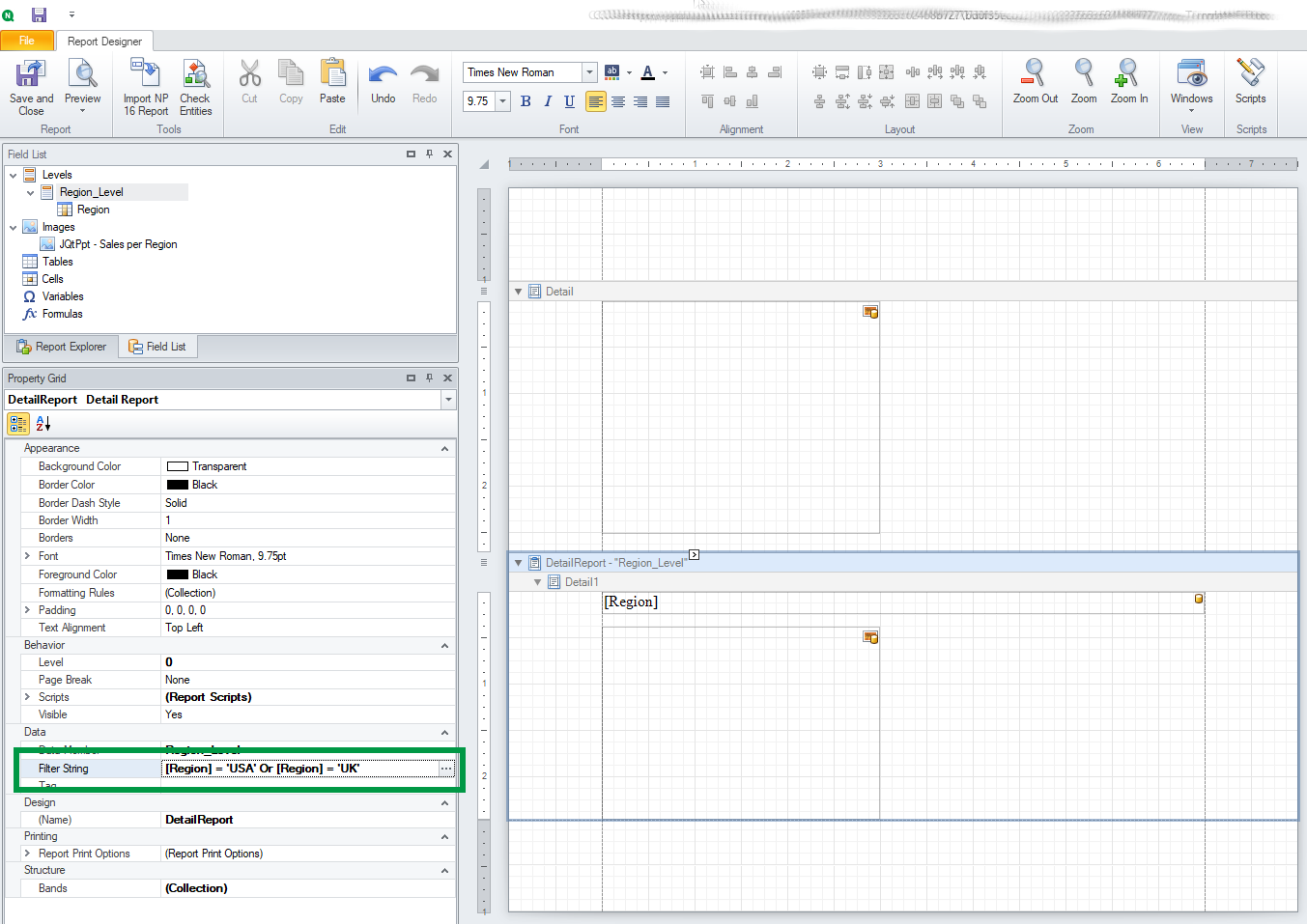Viewport: 1307px width, 924px height.
Task: Collapse the Levels tree node
Action: (x=13, y=175)
